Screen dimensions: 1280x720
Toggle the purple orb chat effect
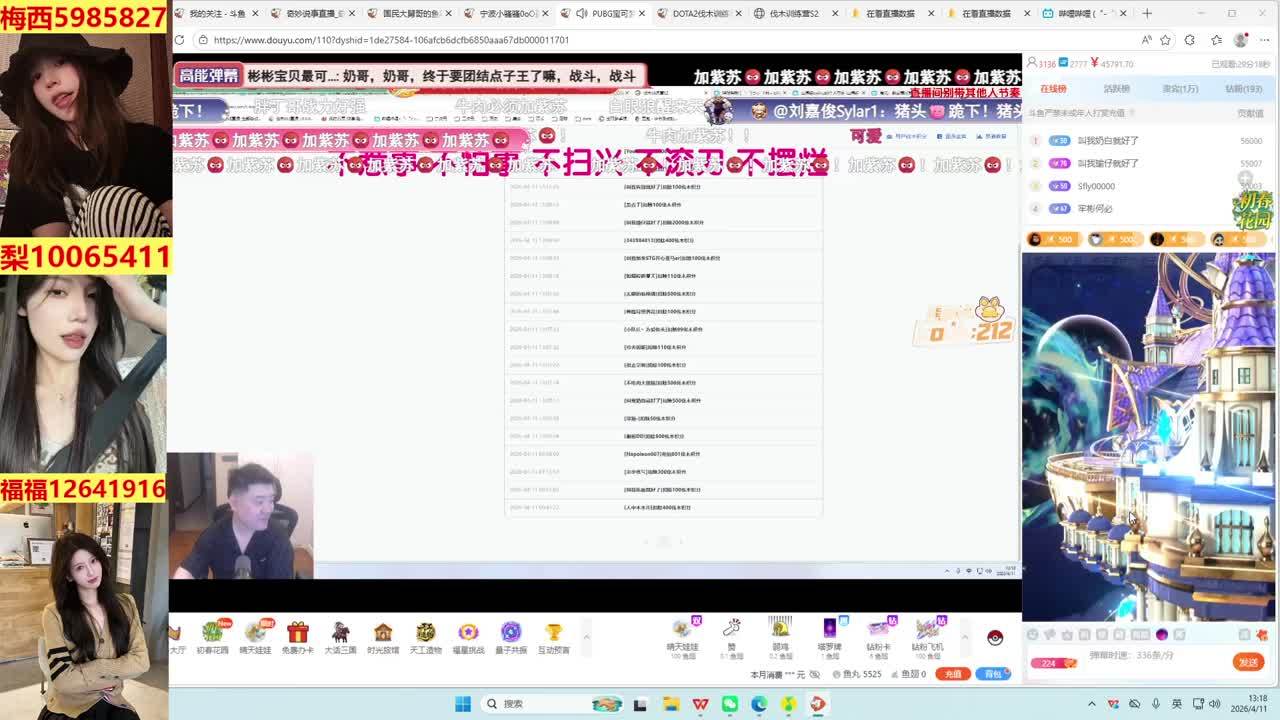1162,635
